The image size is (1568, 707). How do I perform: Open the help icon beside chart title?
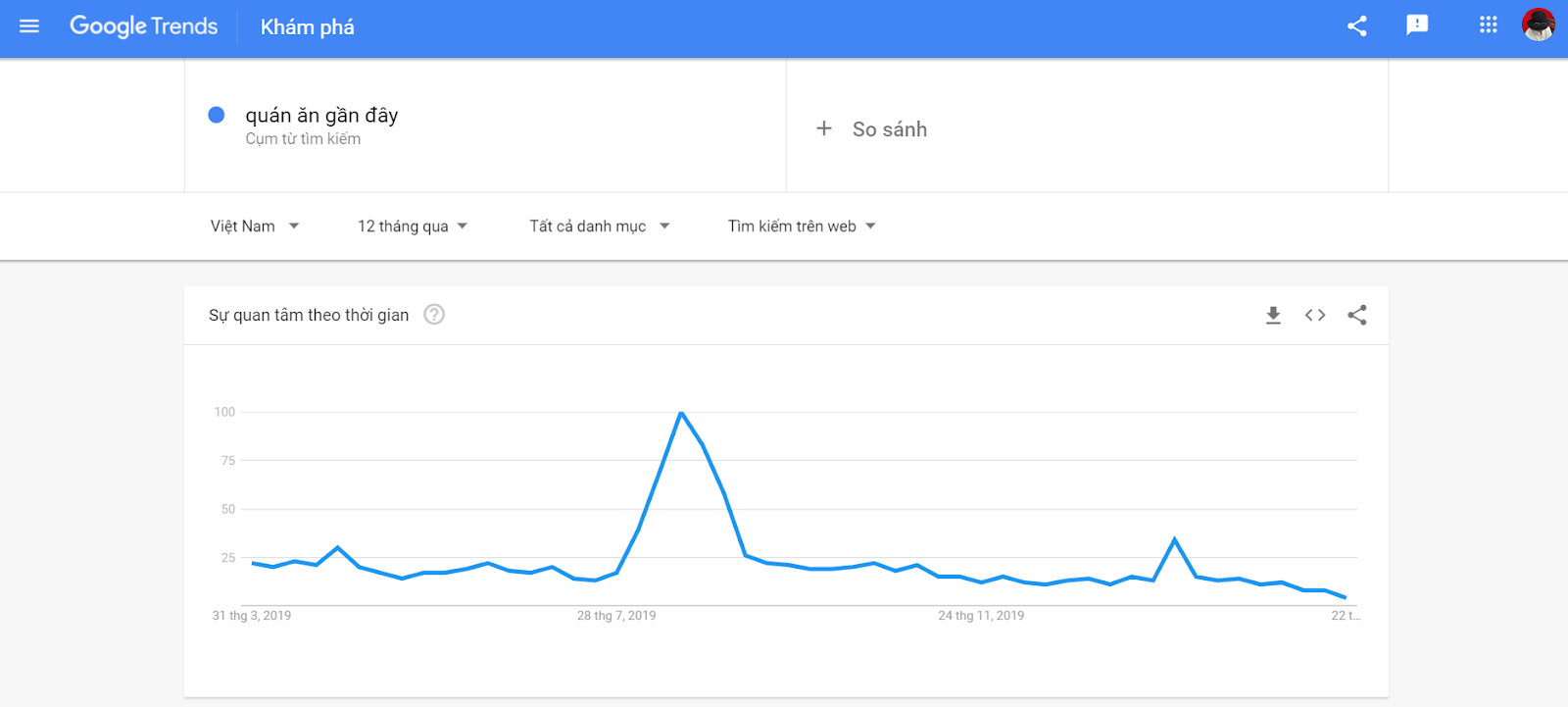click(x=434, y=315)
